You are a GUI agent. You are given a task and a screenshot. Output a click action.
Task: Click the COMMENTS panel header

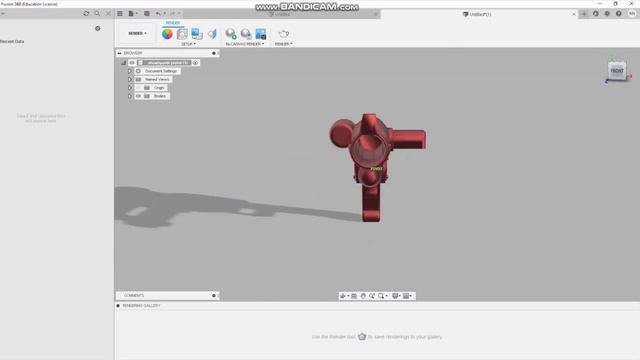tap(167, 296)
